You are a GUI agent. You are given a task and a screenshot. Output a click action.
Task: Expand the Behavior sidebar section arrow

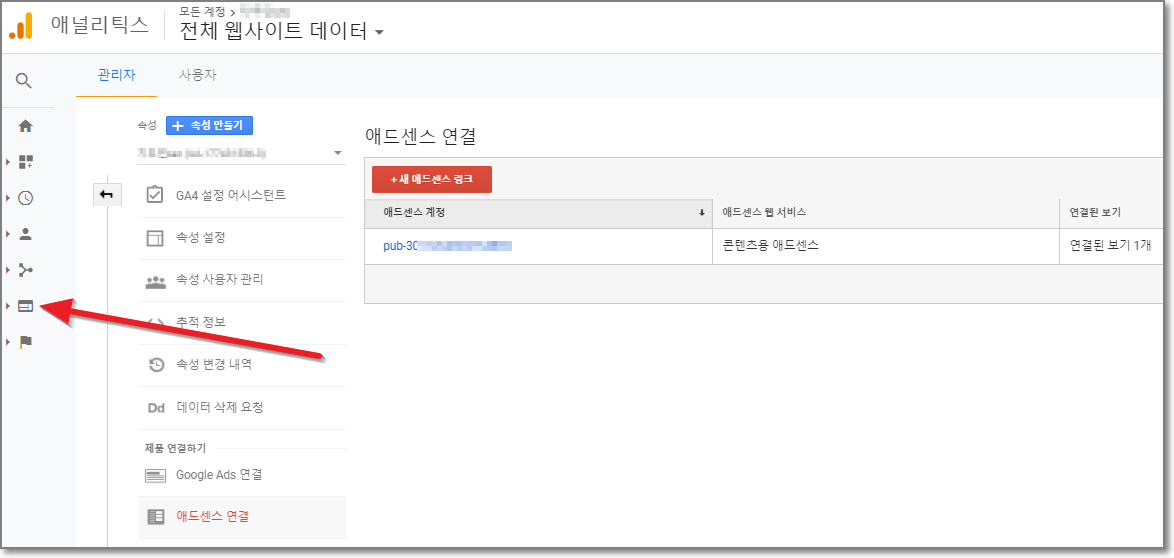[8, 306]
